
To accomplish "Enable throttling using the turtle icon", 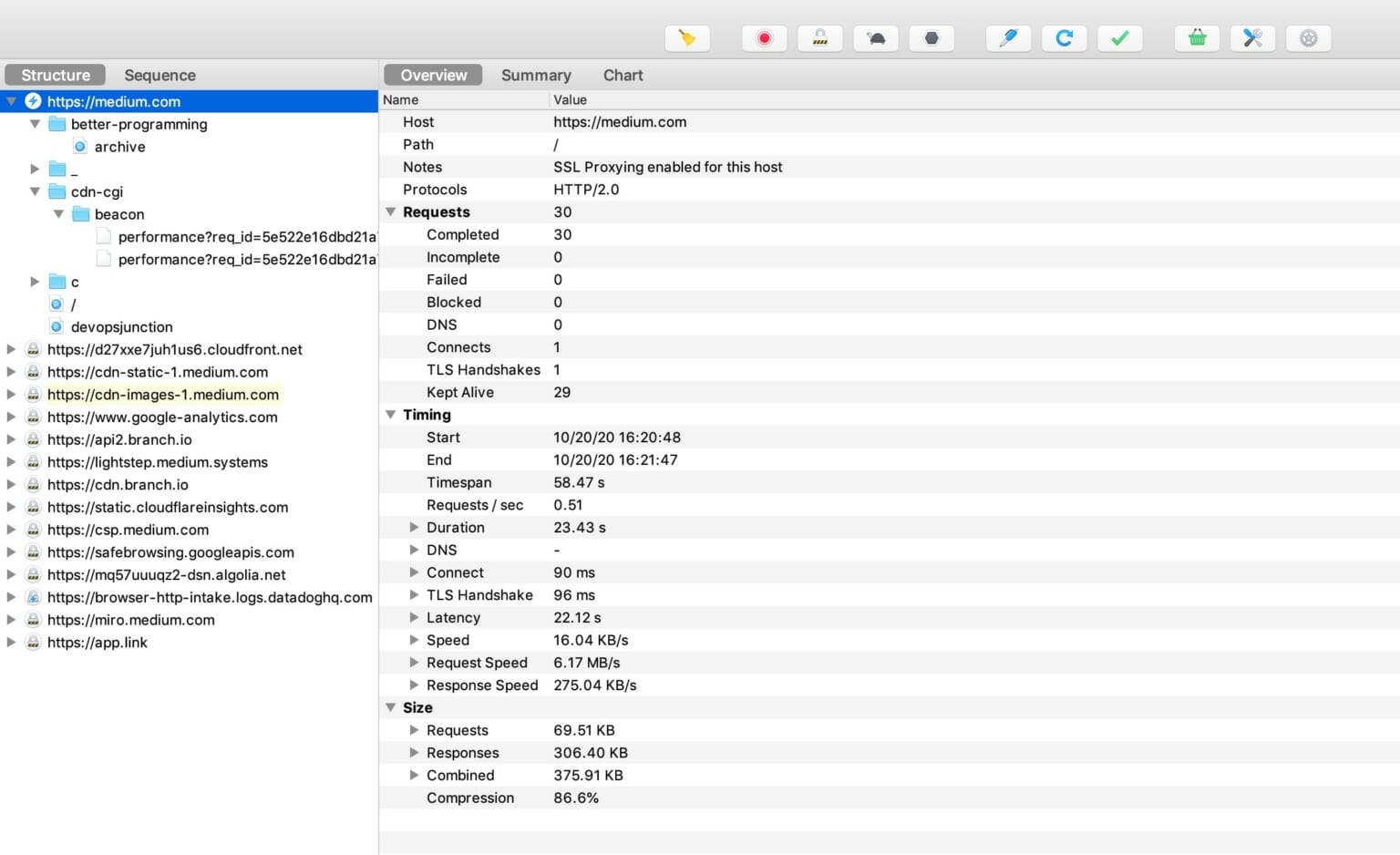I will tap(875, 38).
